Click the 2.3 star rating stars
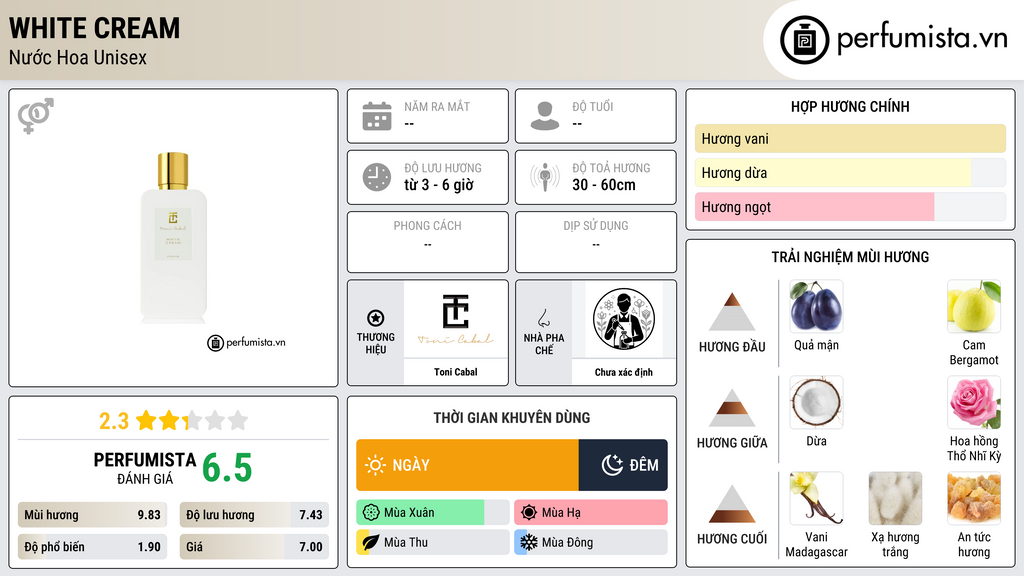The image size is (1024, 576). pyautogui.click(x=192, y=421)
